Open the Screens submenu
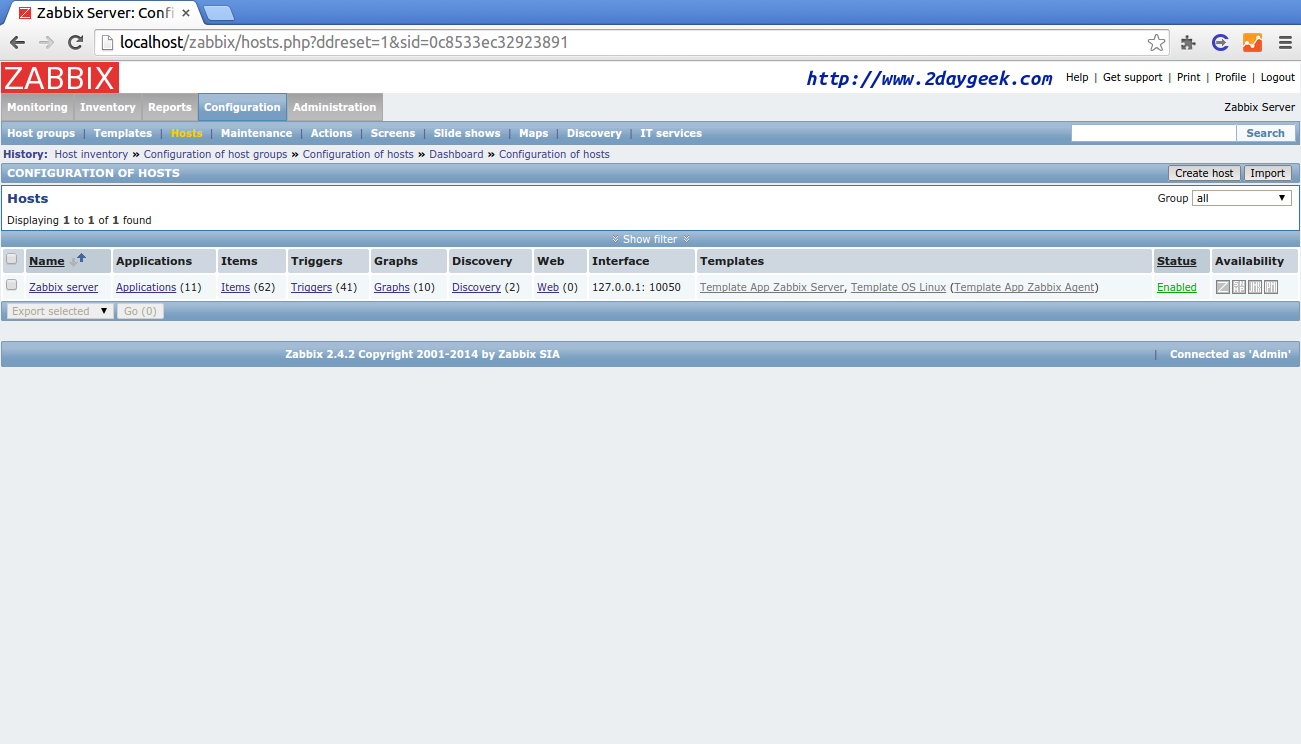1301x744 pixels. pyautogui.click(x=393, y=133)
